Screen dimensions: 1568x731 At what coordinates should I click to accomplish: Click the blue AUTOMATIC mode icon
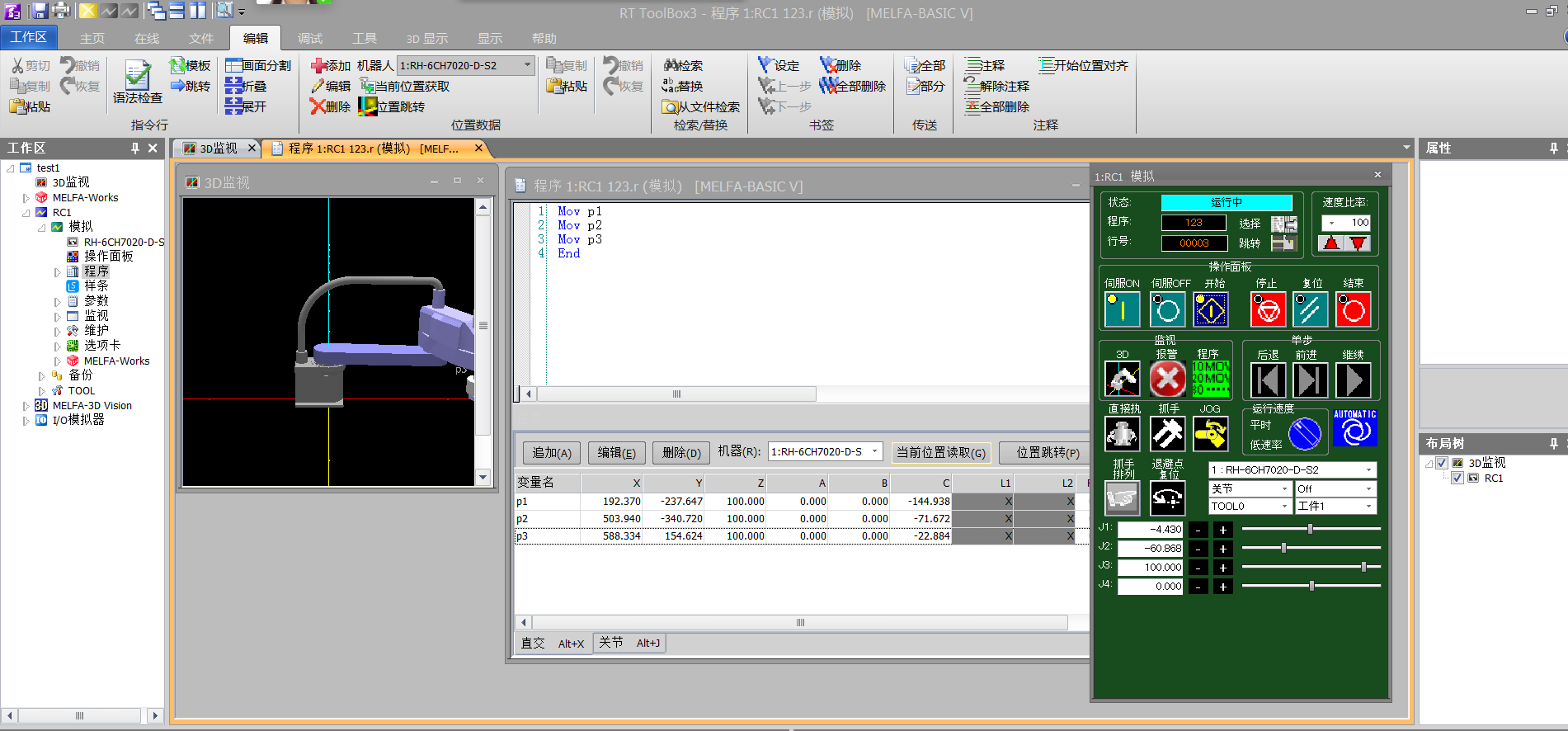1354,429
